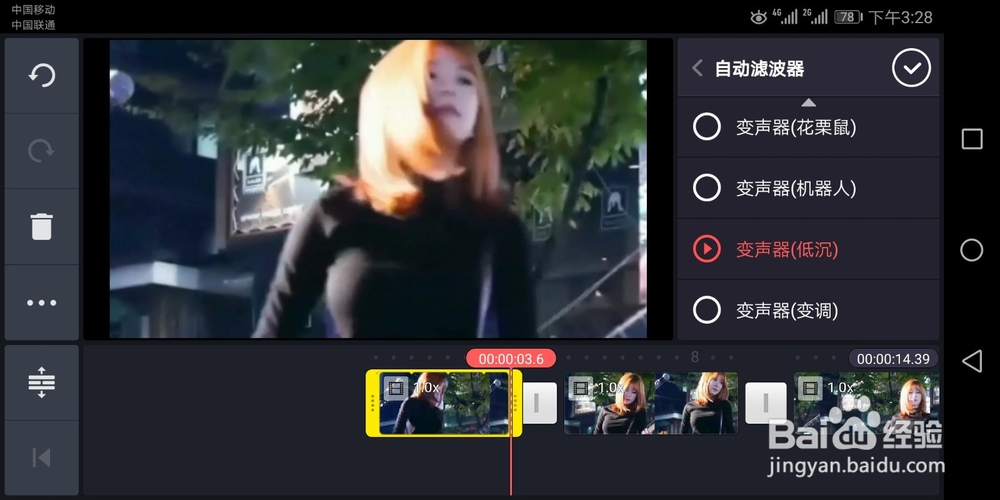Viewport: 1000px width, 500px height.
Task: Tap the 4G signal strength indicator
Action: (785, 17)
